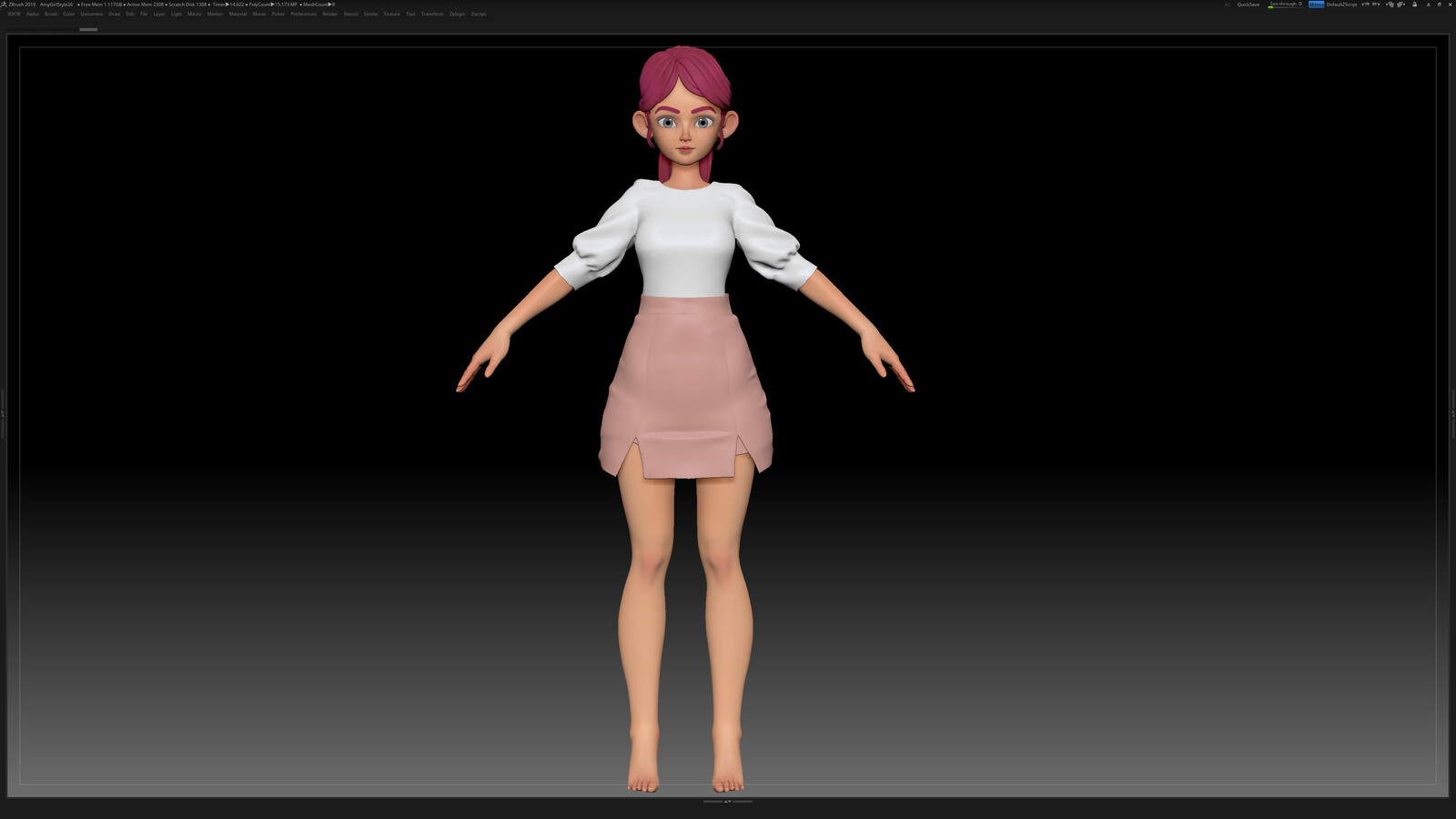Click the DefaultZScript button
1456x819 pixels.
pyautogui.click(x=1341, y=5)
